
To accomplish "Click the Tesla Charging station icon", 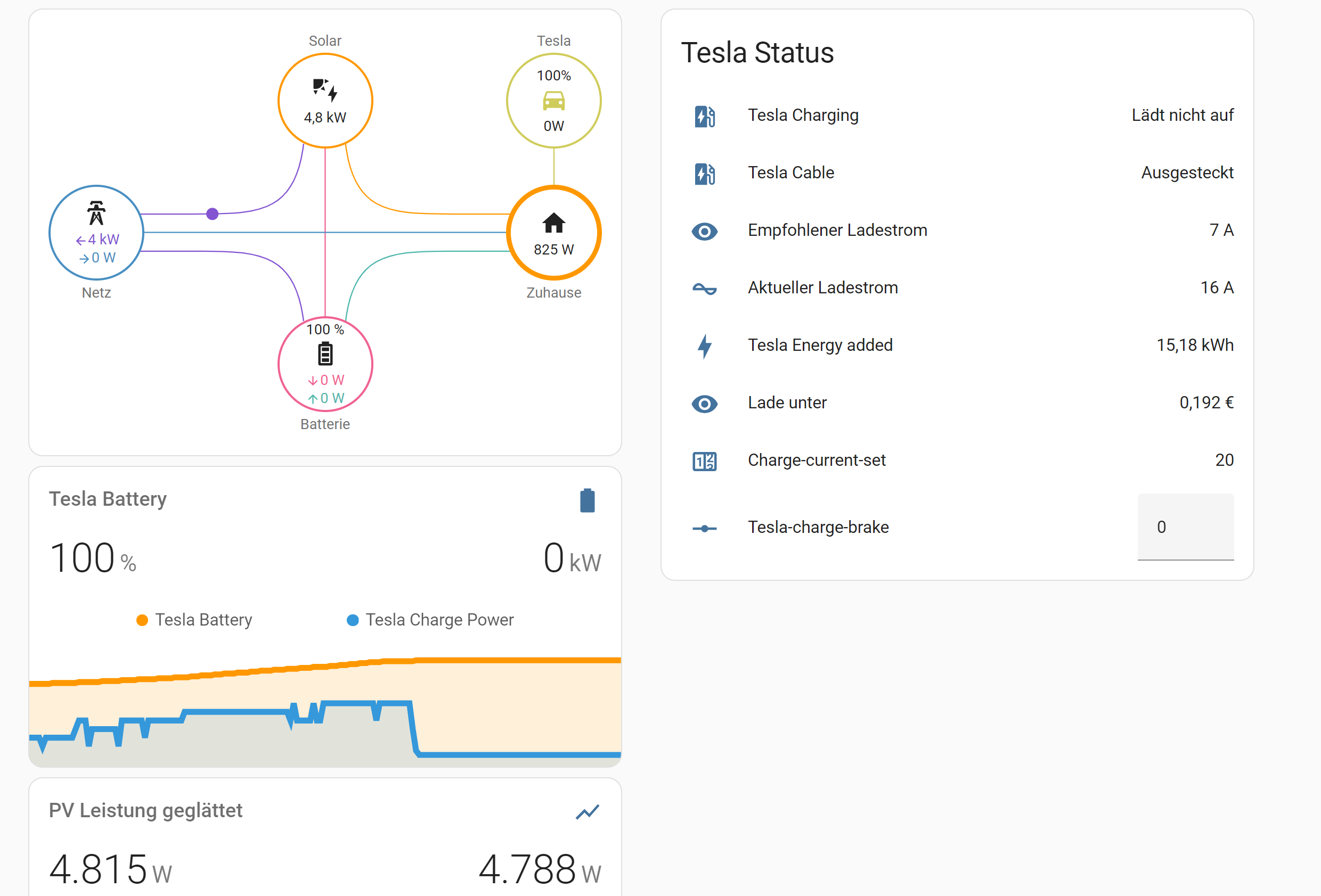I will click(x=705, y=116).
